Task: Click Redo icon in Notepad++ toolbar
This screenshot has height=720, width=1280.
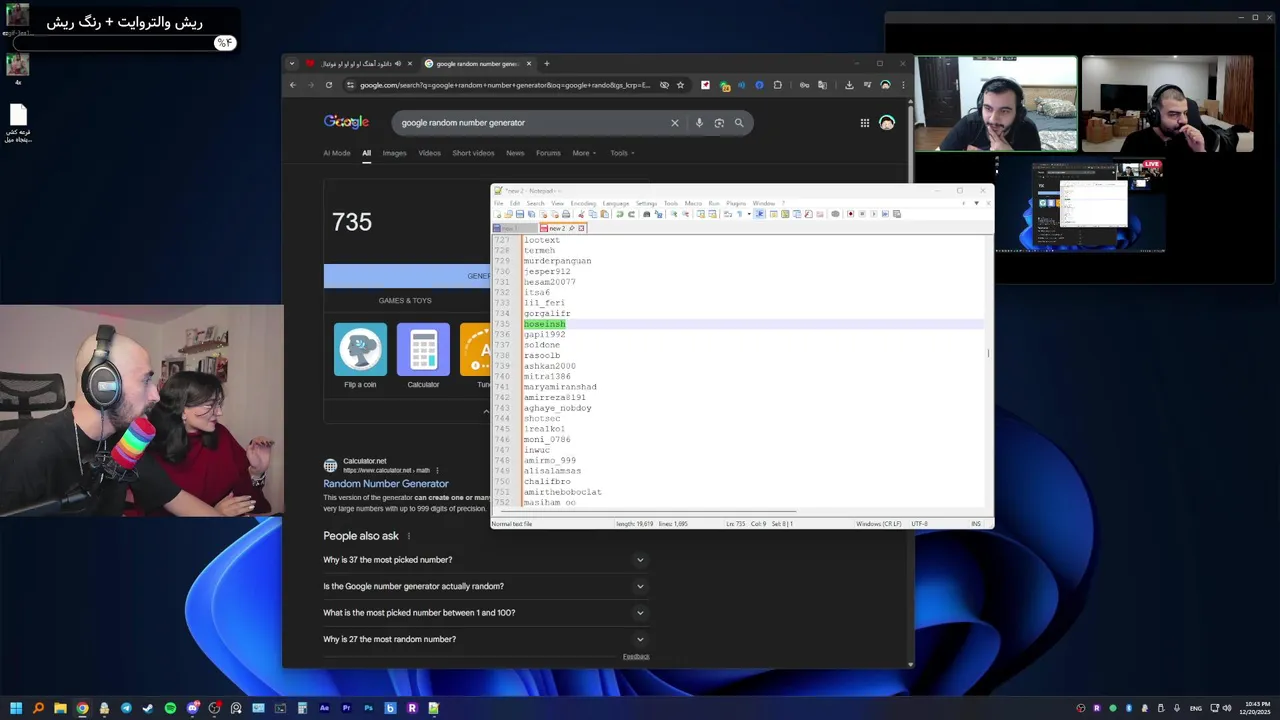Action: (631, 214)
